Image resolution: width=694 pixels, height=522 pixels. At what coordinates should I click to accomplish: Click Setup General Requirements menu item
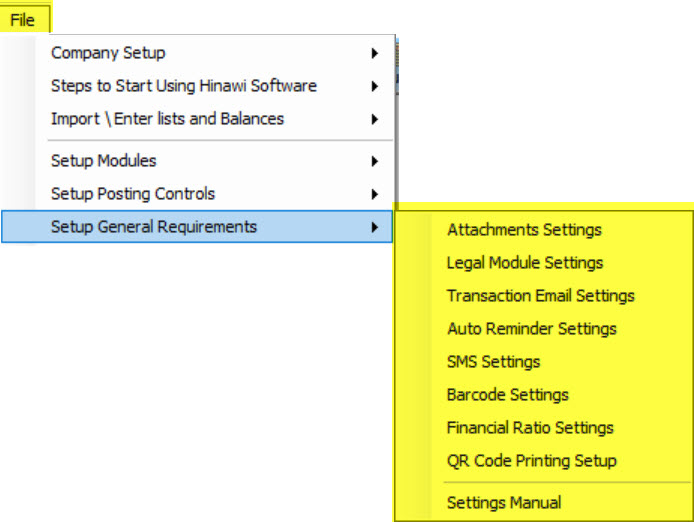point(197,227)
